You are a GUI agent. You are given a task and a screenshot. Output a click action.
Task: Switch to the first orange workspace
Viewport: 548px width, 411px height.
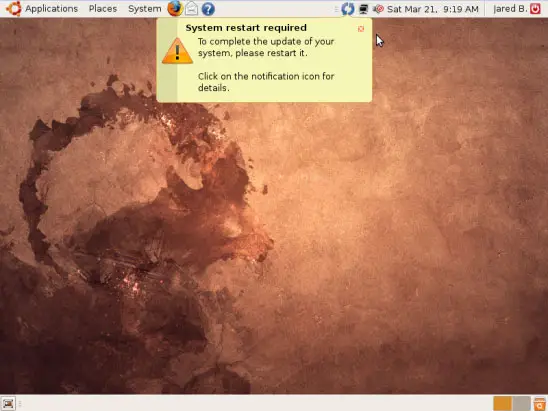(x=503, y=404)
